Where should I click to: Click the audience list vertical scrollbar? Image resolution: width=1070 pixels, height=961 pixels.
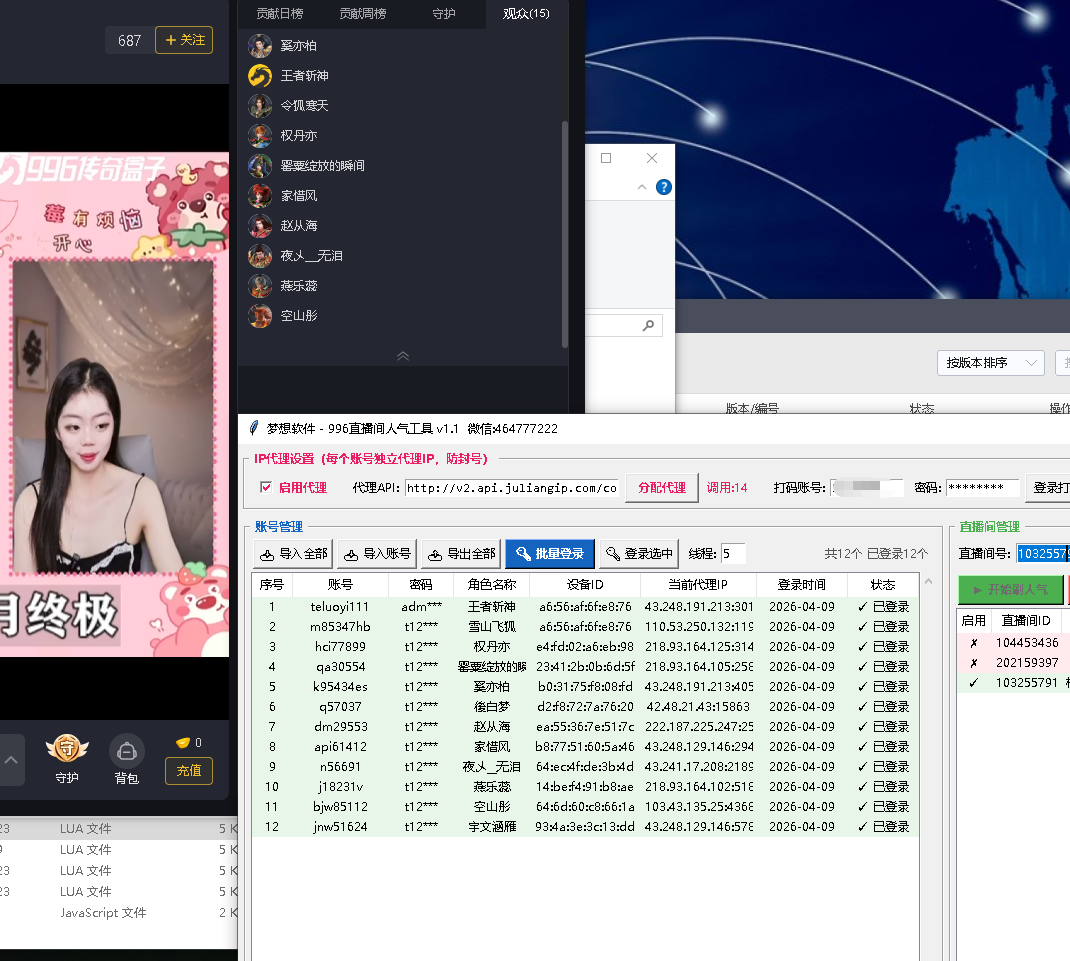point(565,230)
